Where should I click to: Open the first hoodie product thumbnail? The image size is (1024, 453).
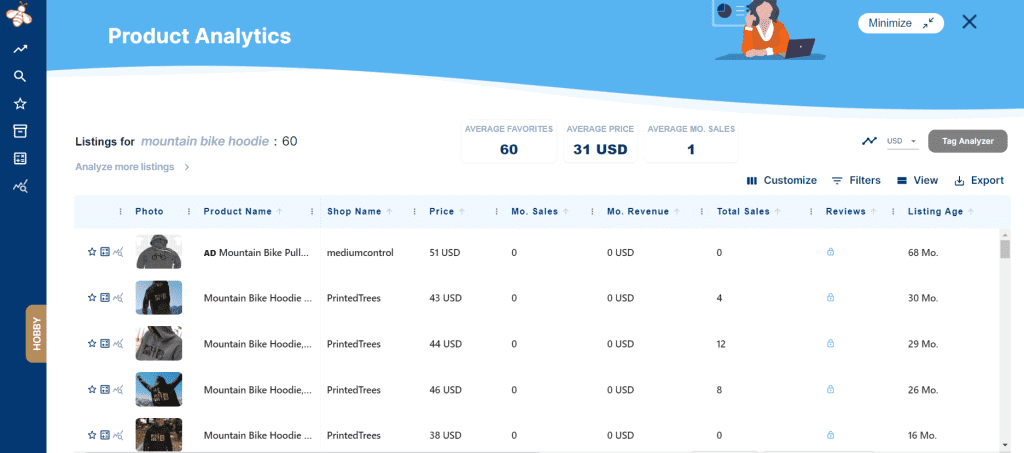point(159,252)
